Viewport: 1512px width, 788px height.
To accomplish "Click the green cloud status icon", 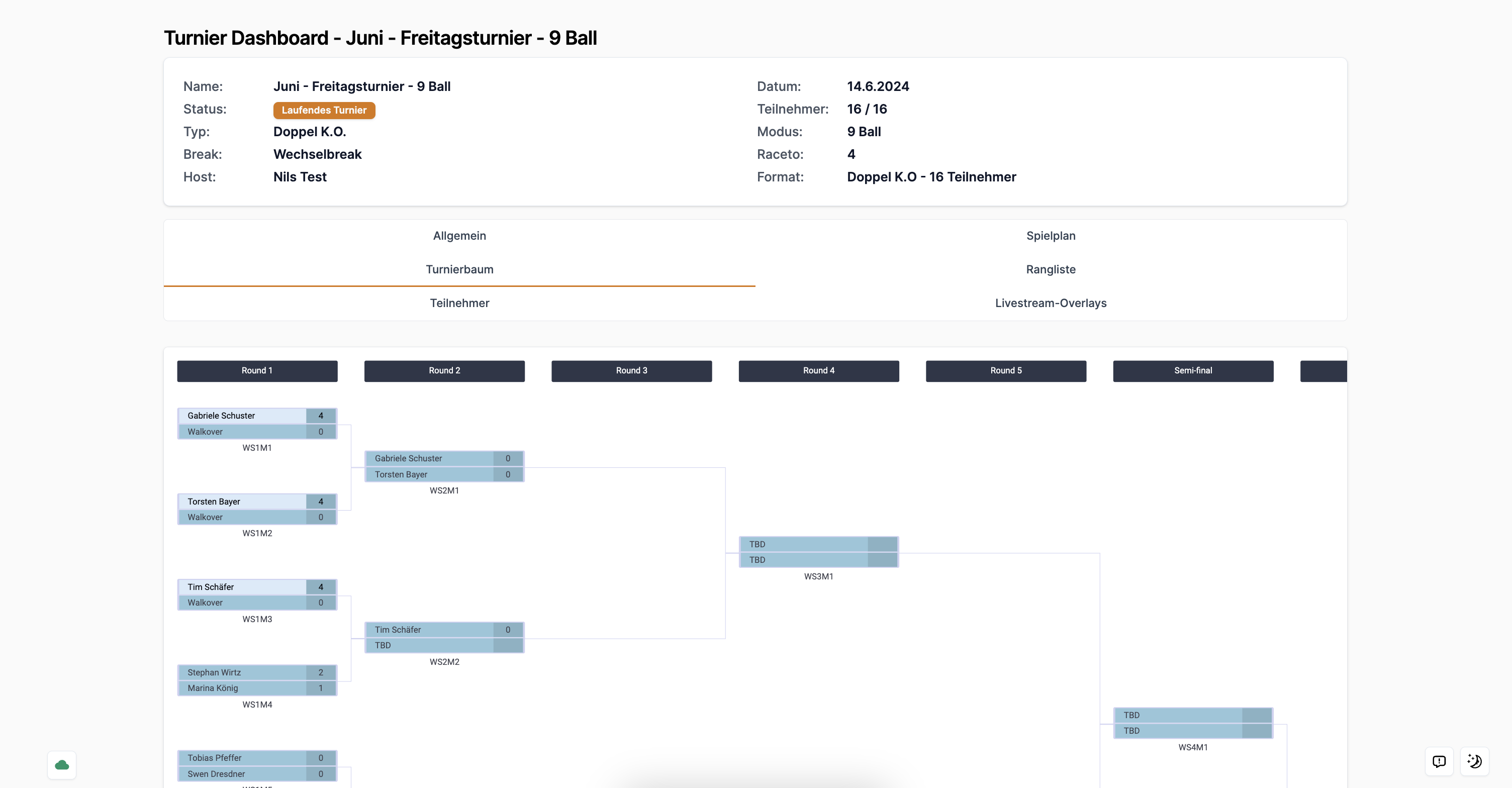I will (x=62, y=764).
